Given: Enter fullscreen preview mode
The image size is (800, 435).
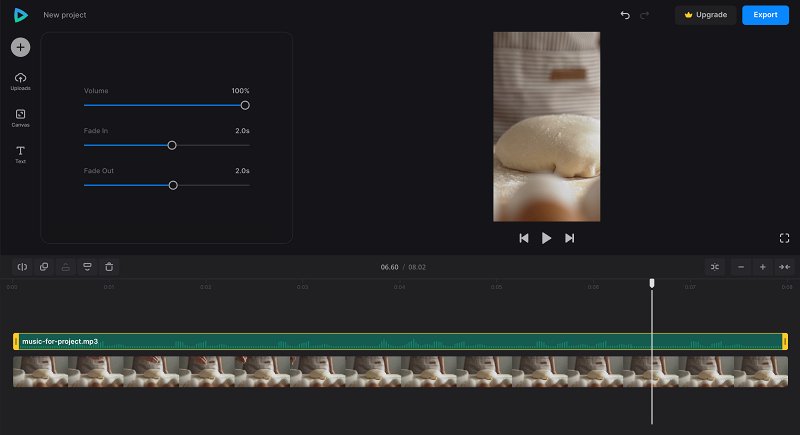Looking at the screenshot, I should 784,238.
